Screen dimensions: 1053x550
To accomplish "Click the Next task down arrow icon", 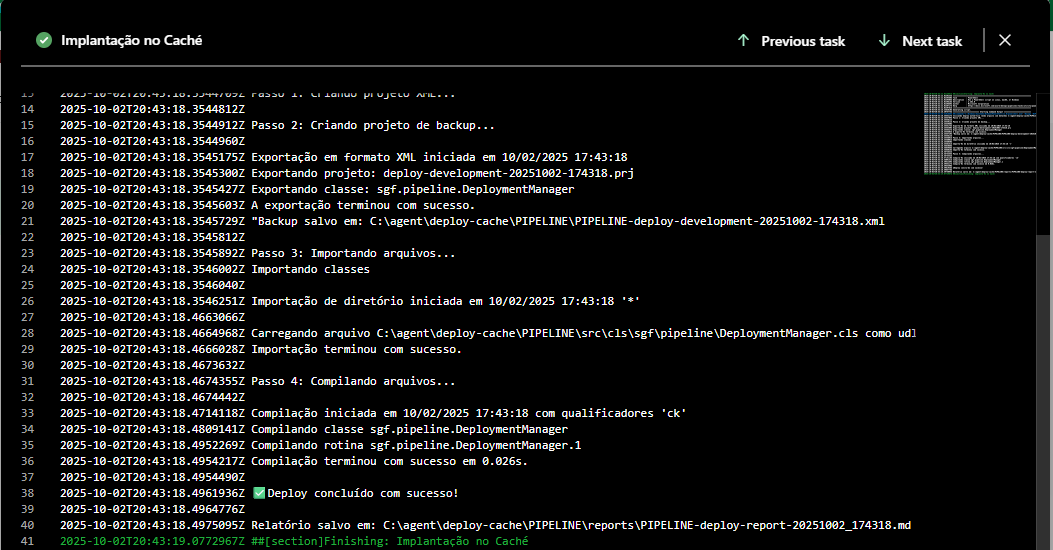I will (884, 41).
